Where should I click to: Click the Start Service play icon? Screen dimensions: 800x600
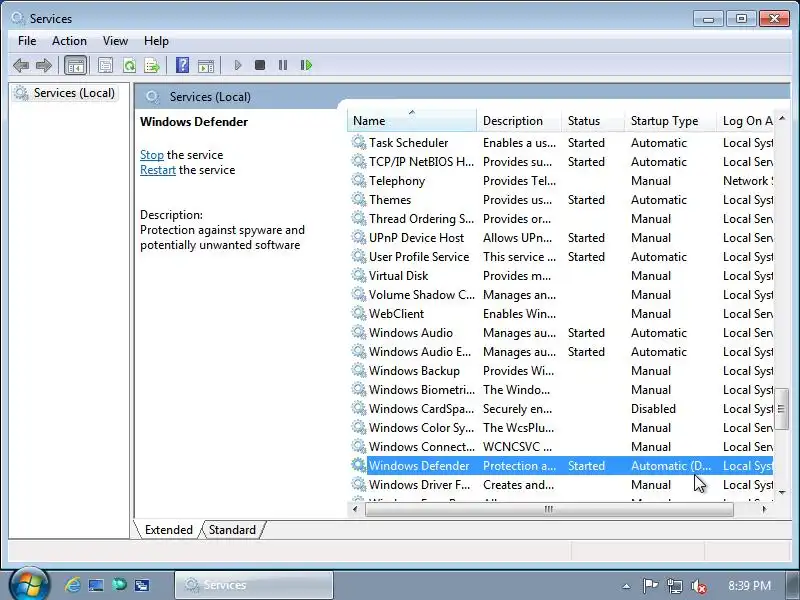tap(237, 65)
